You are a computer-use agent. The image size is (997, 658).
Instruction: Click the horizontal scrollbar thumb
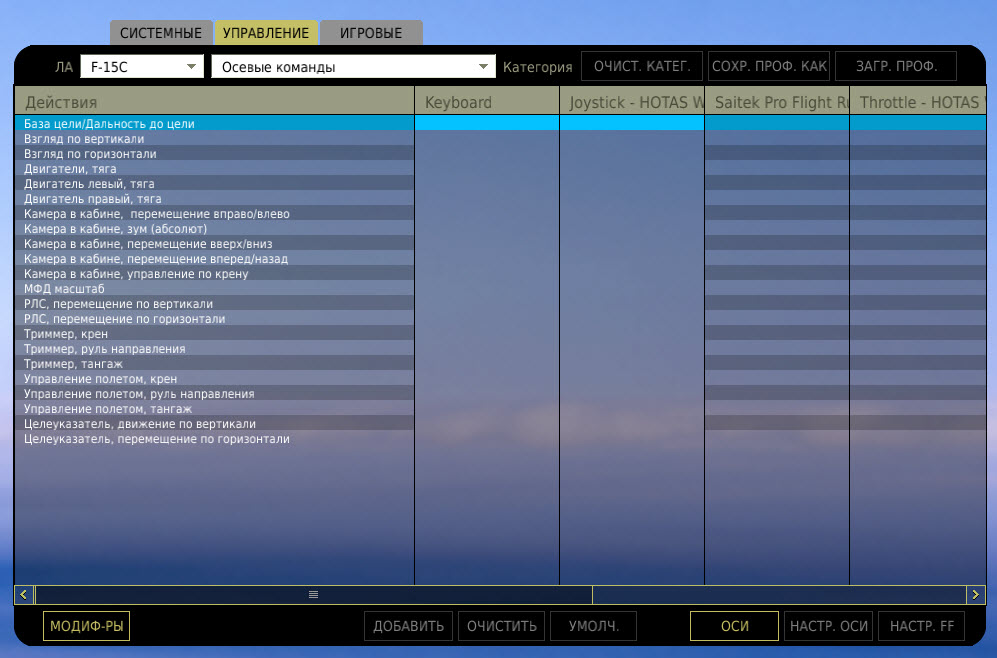click(x=313, y=594)
